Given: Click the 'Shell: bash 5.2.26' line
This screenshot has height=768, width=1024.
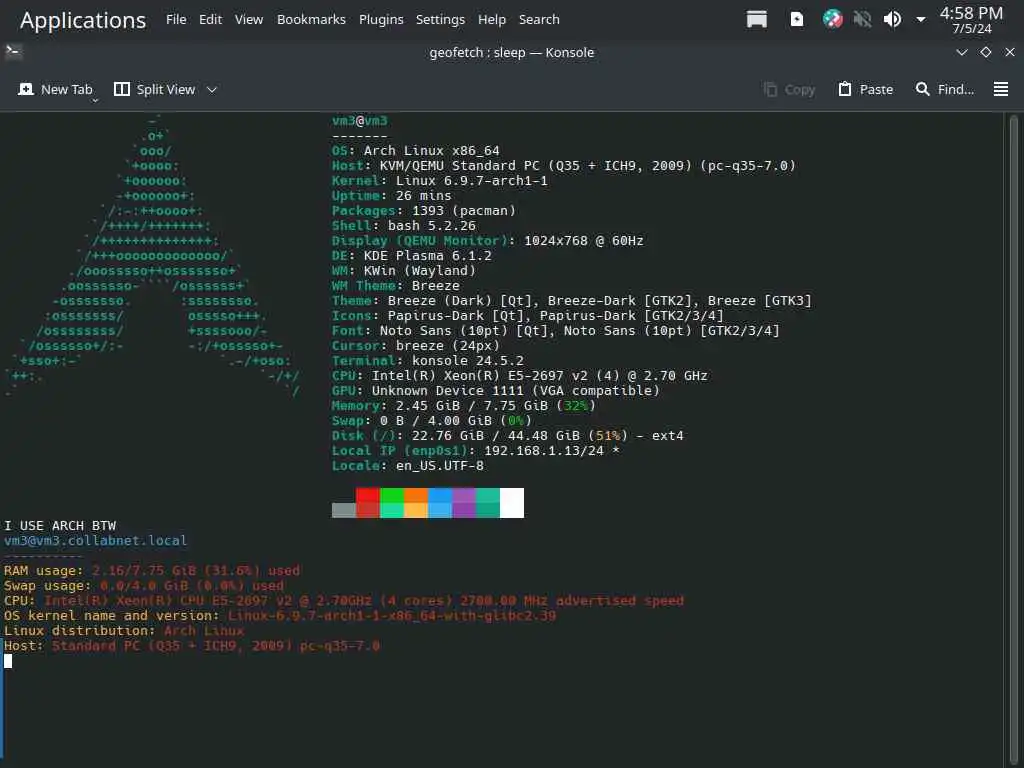Looking at the screenshot, I should [x=404, y=226].
